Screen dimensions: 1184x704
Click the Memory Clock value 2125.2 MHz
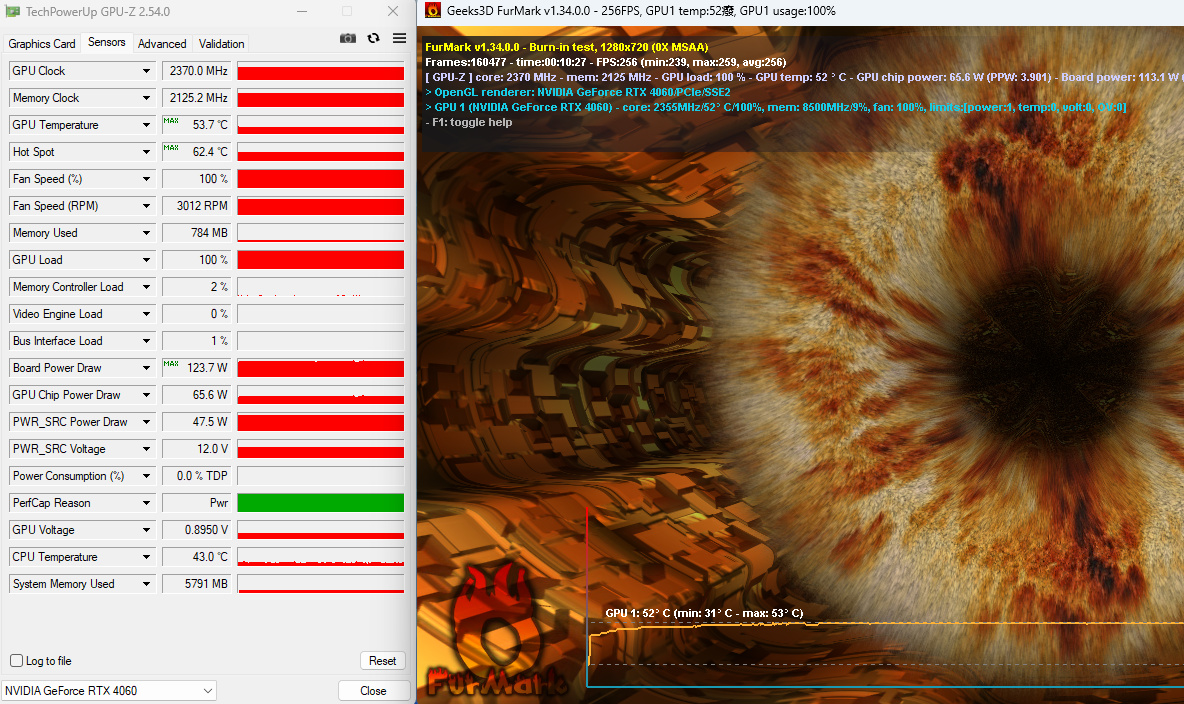pyautogui.click(x=196, y=98)
